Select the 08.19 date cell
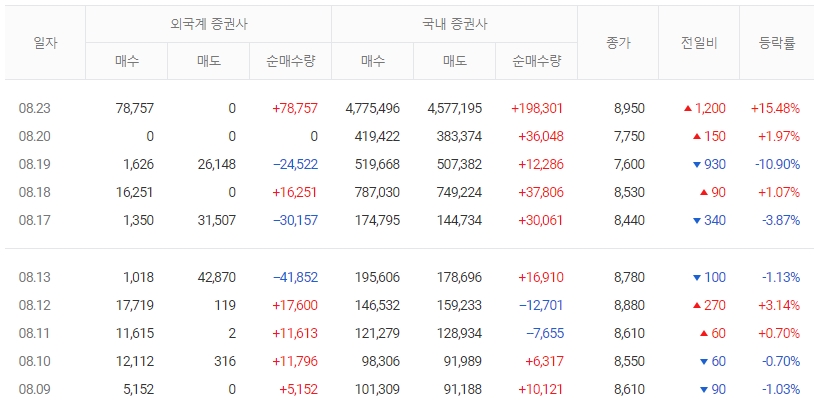This screenshot has height=413, width=824. (x=35, y=164)
